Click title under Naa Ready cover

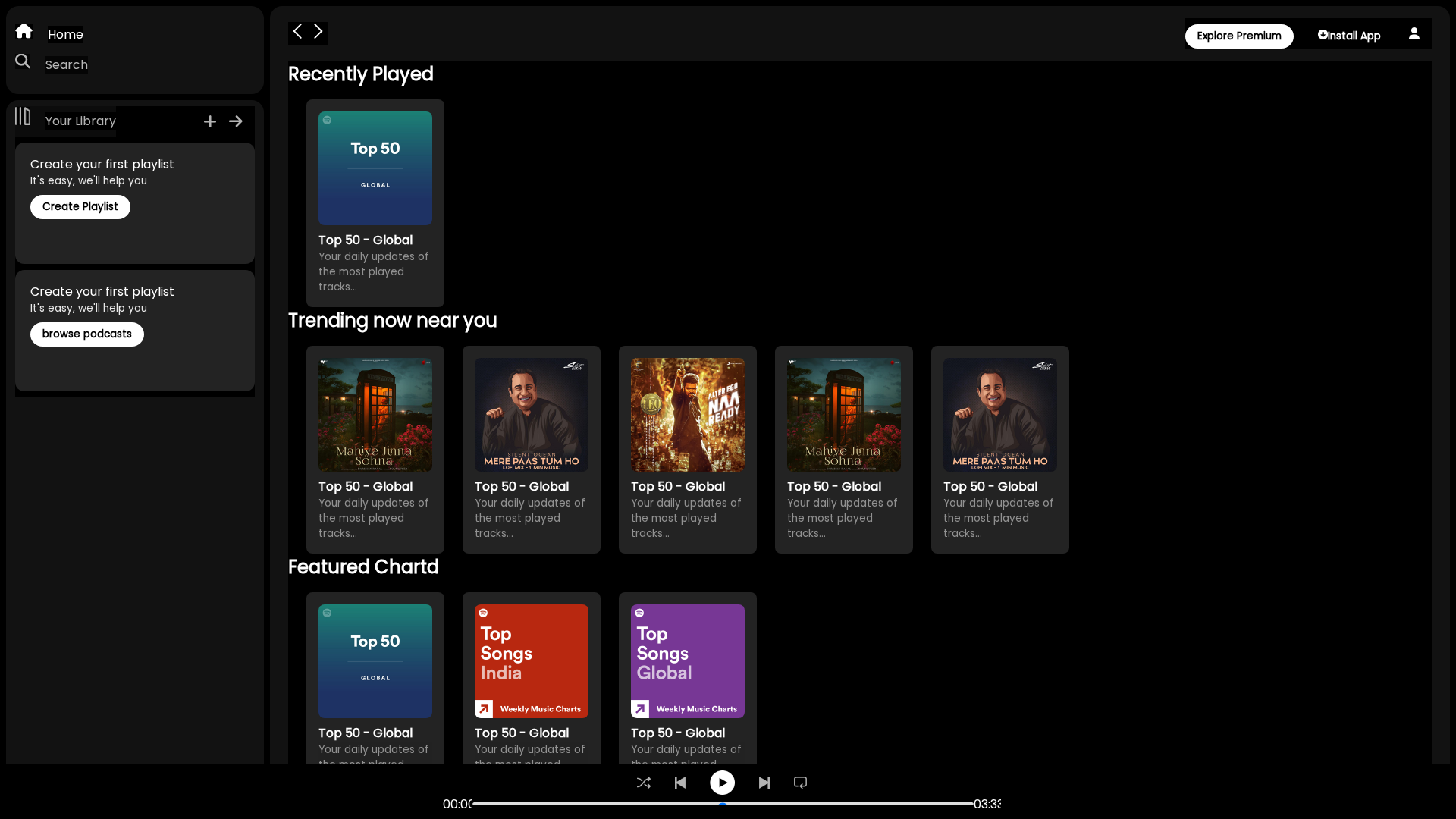(678, 487)
